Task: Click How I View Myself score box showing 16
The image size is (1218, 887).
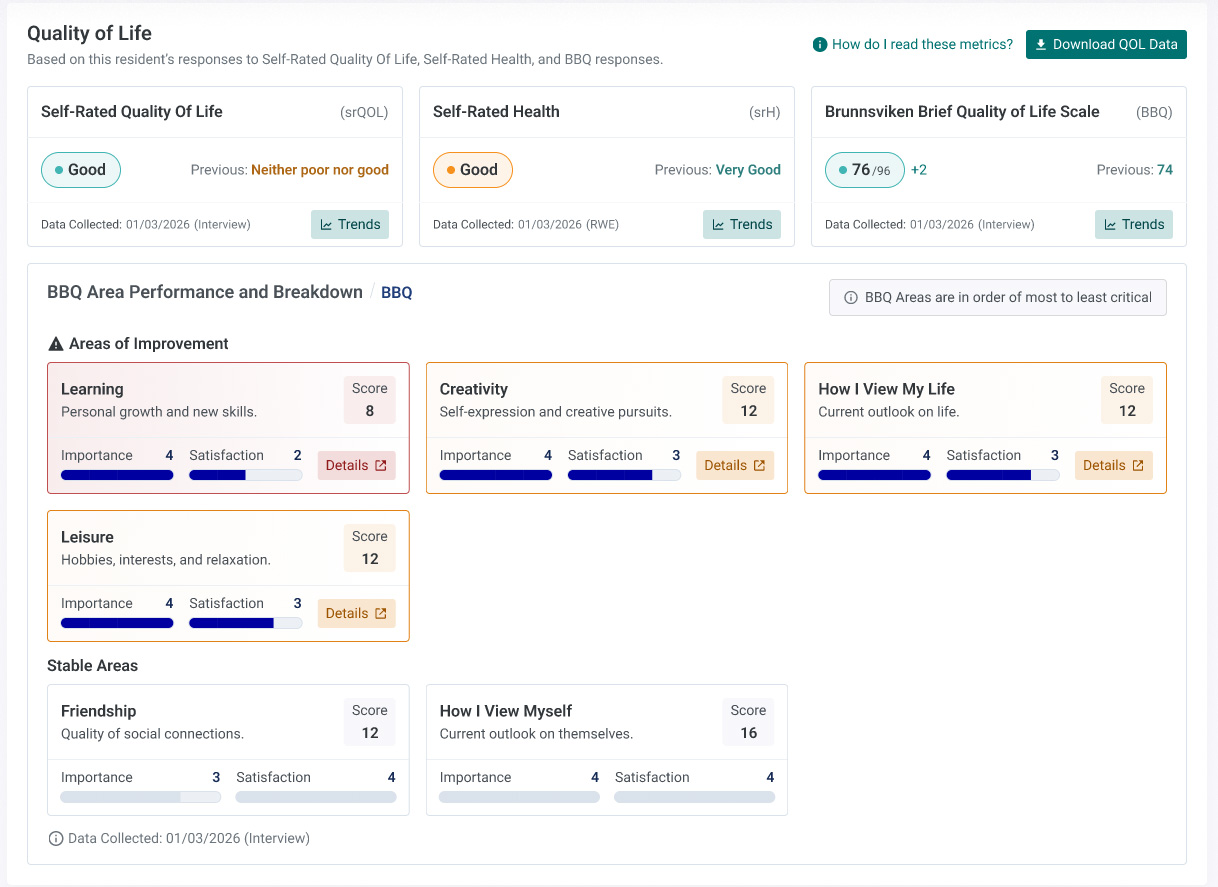Action: coord(748,722)
